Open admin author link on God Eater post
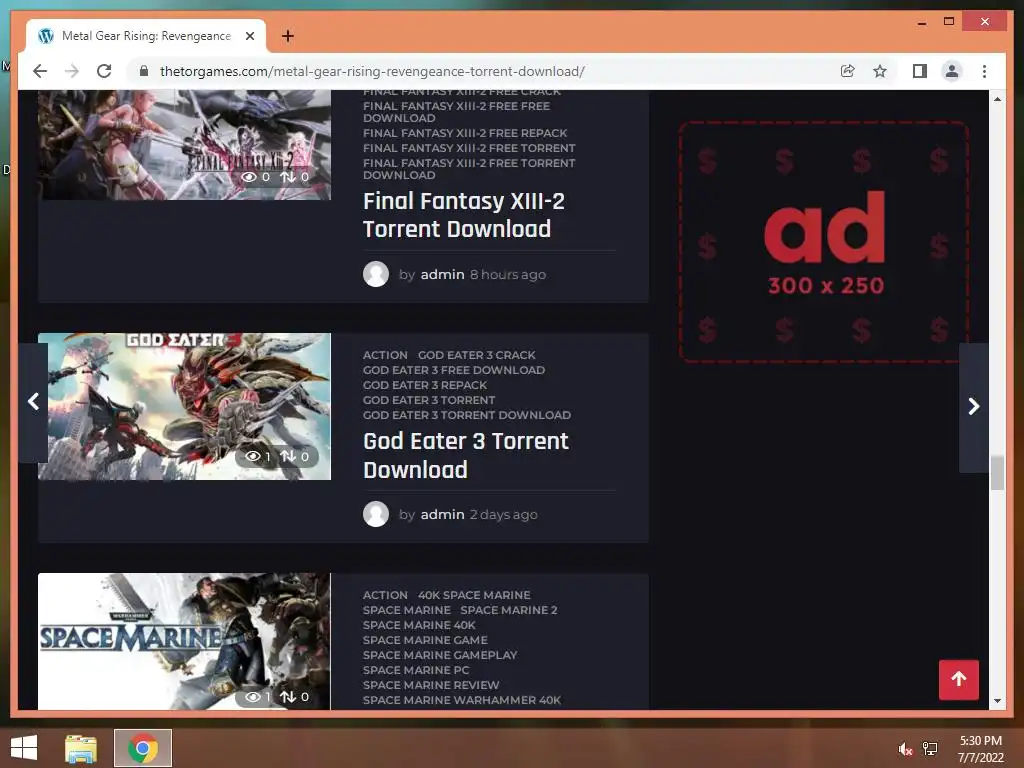 [x=442, y=515]
